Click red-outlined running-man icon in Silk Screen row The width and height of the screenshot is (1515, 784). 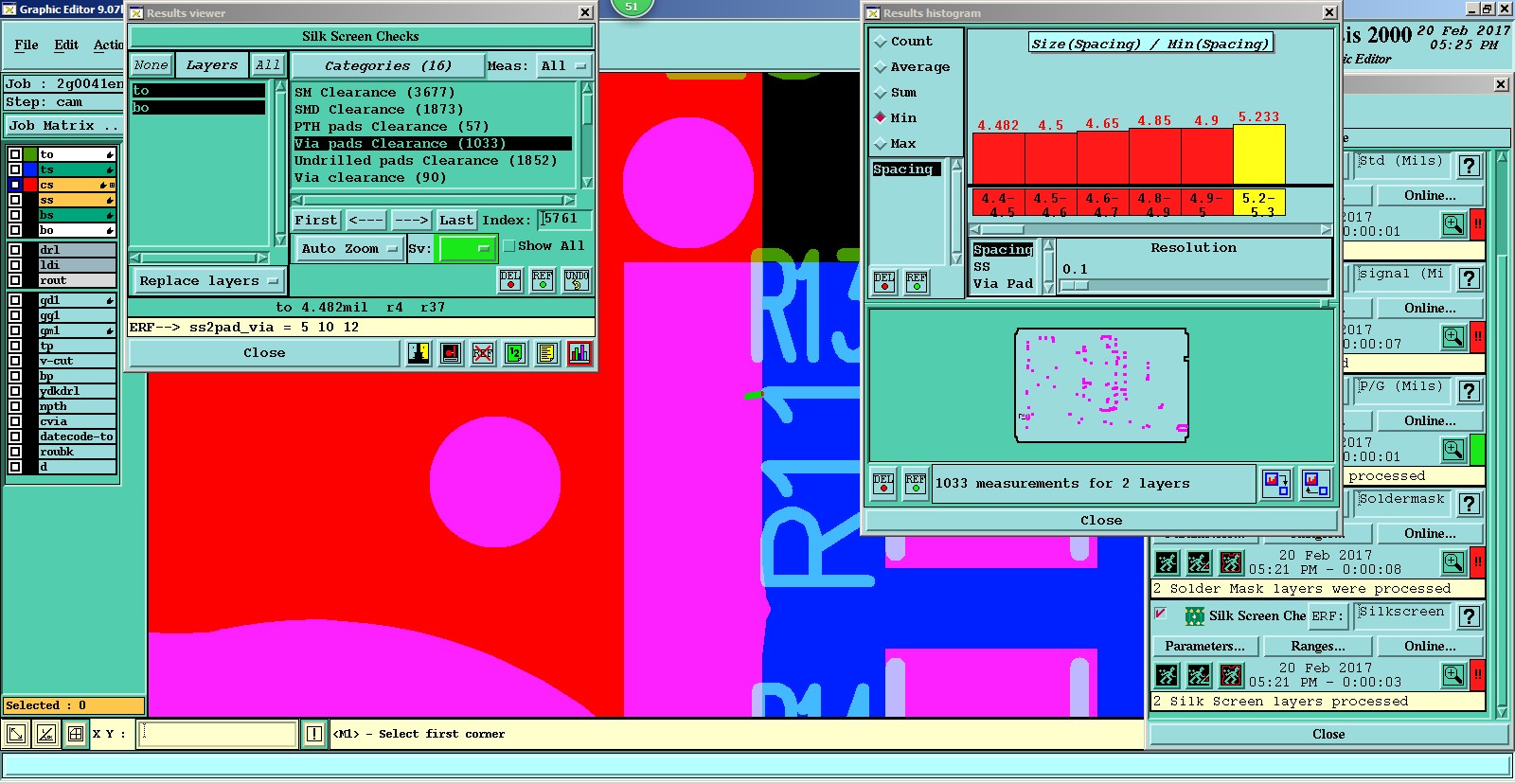tap(1231, 675)
